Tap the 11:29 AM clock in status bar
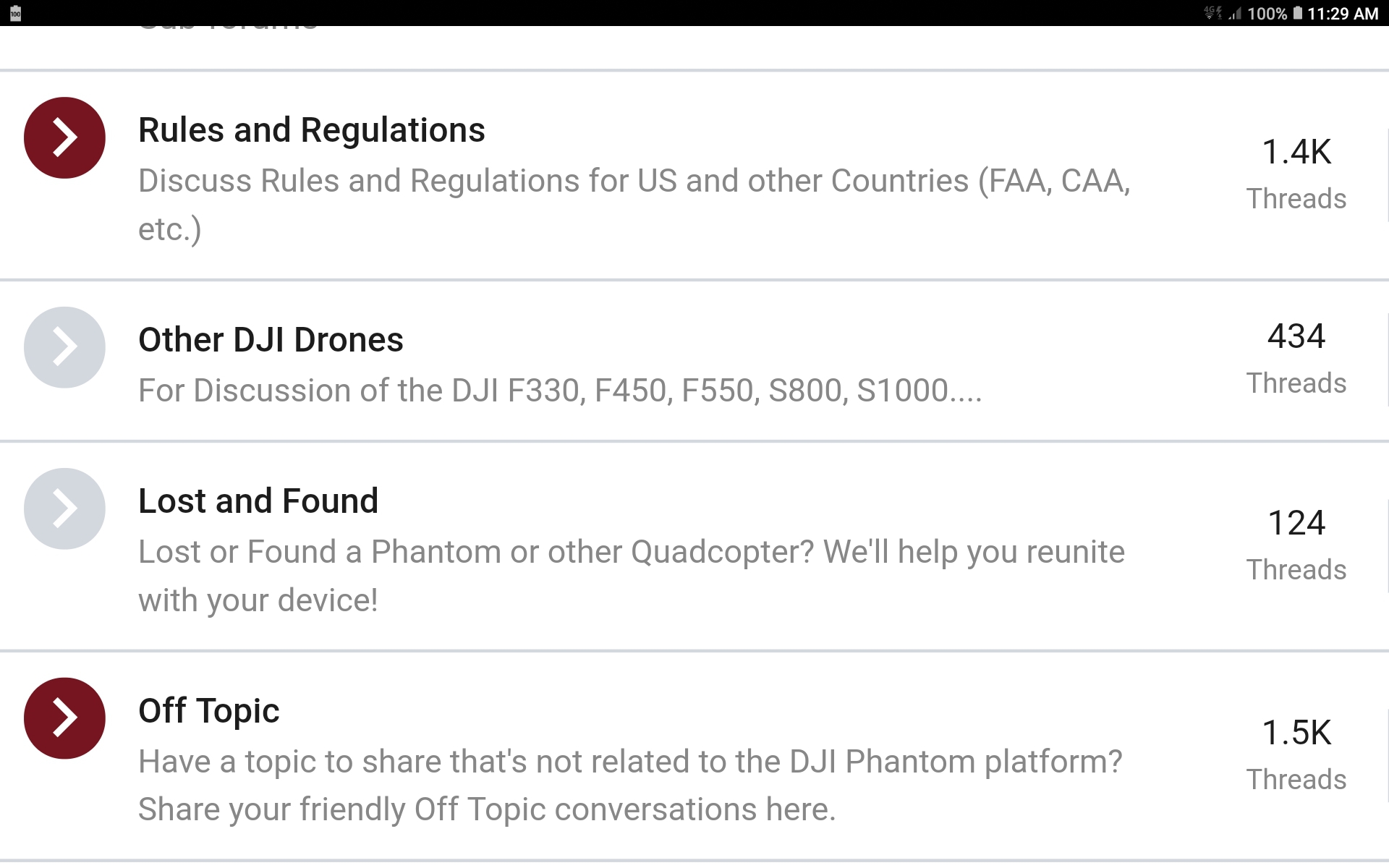1389x868 pixels. tap(1343, 14)
